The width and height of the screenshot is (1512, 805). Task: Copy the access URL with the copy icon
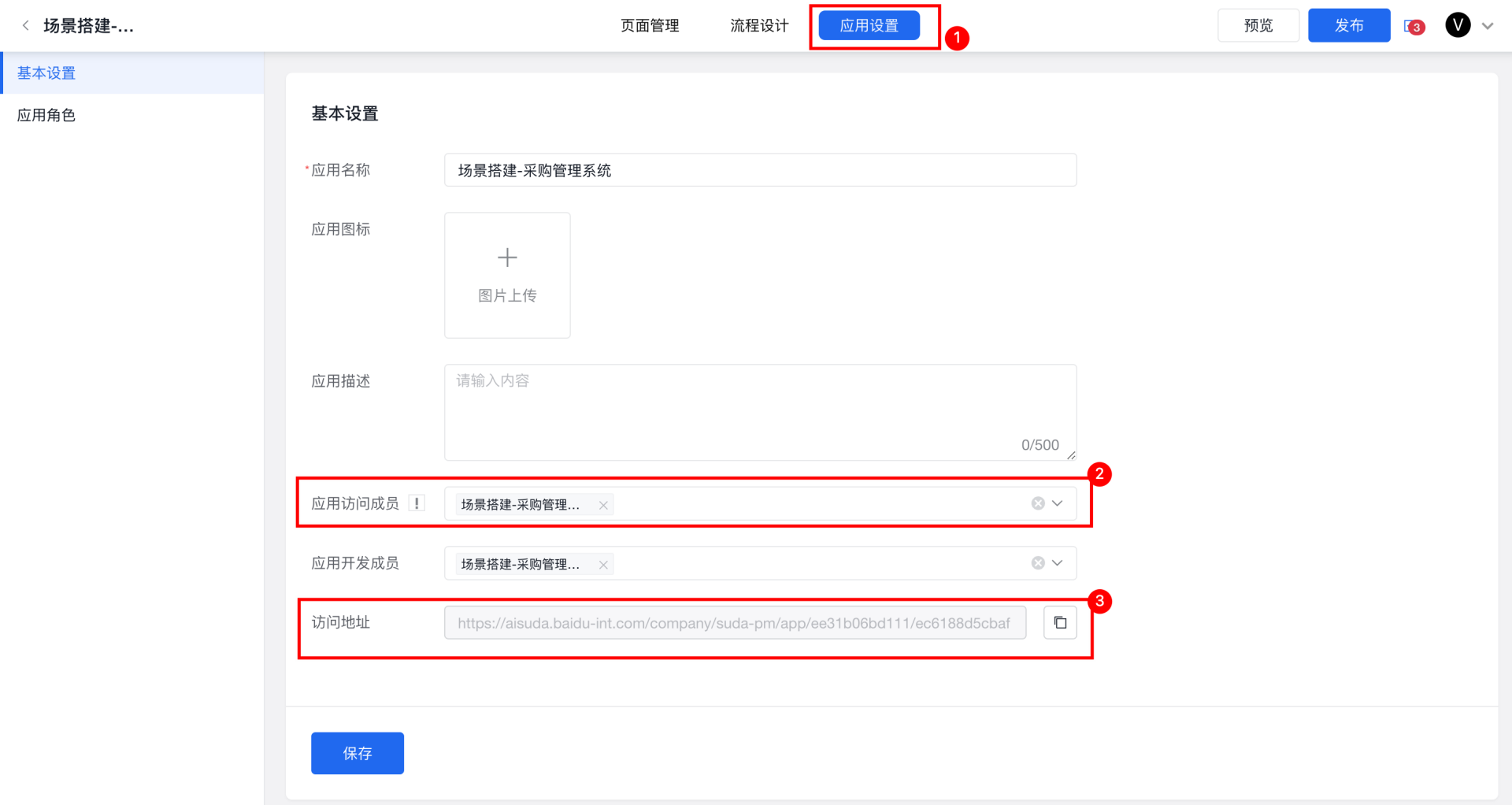click(x=1060, y=623)
